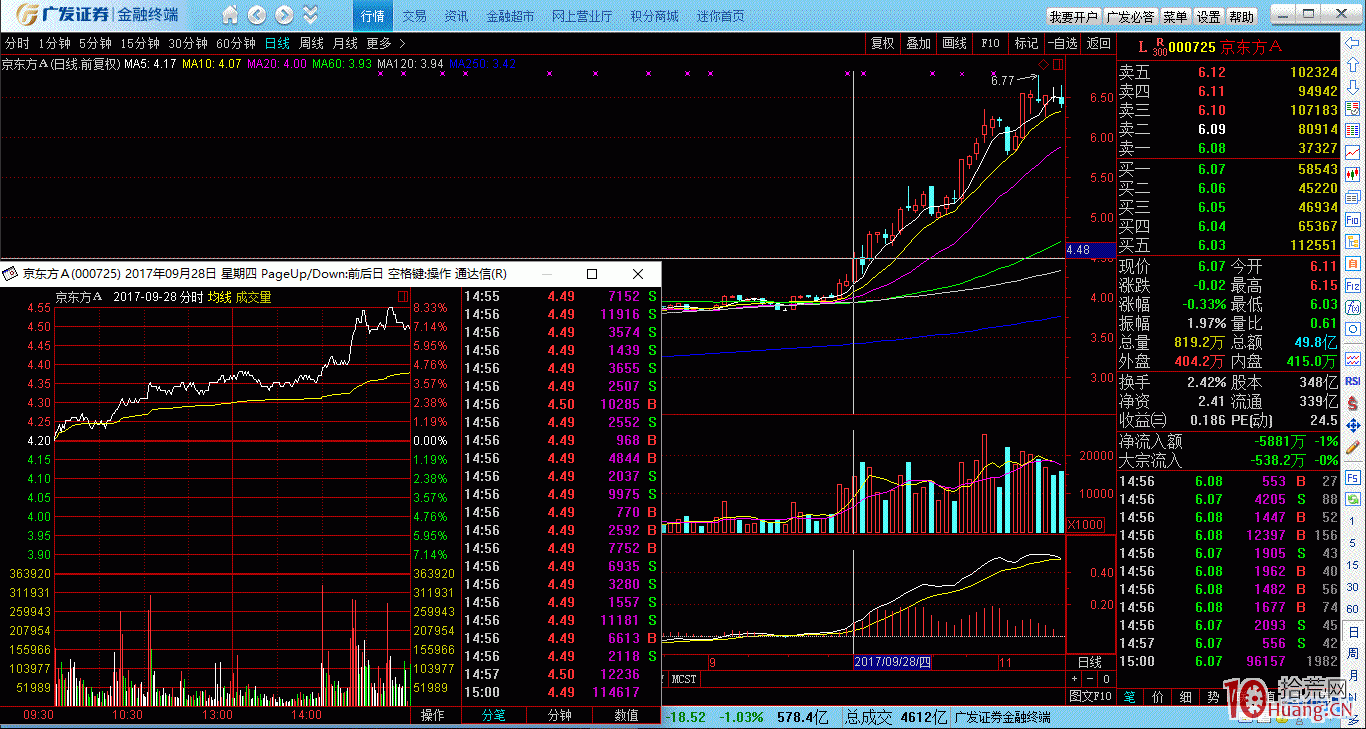
Task: Click the candlestick chart sidebar icon
Action: [1353, 174]
